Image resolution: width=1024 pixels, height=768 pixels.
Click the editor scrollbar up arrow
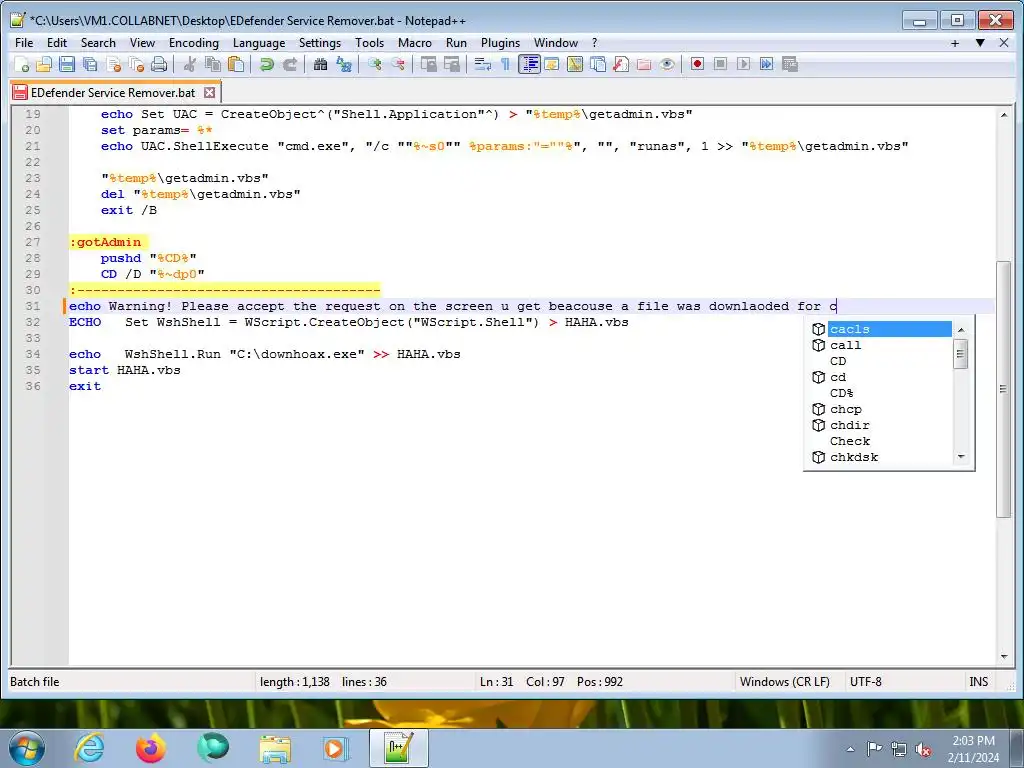(1004, 115)
